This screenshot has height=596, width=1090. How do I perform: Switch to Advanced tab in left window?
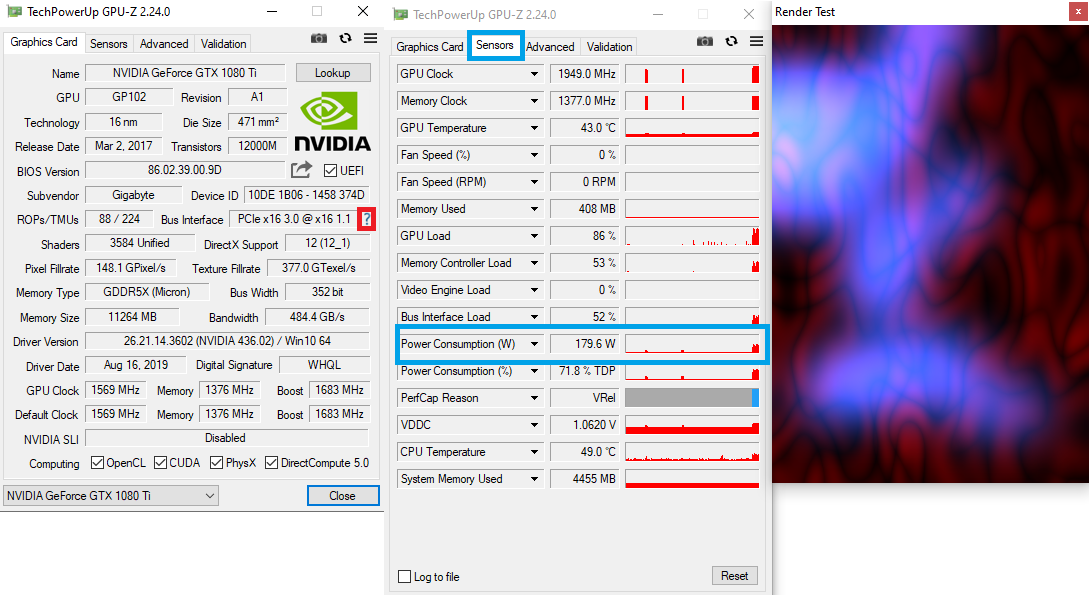(x=164, y=44)
